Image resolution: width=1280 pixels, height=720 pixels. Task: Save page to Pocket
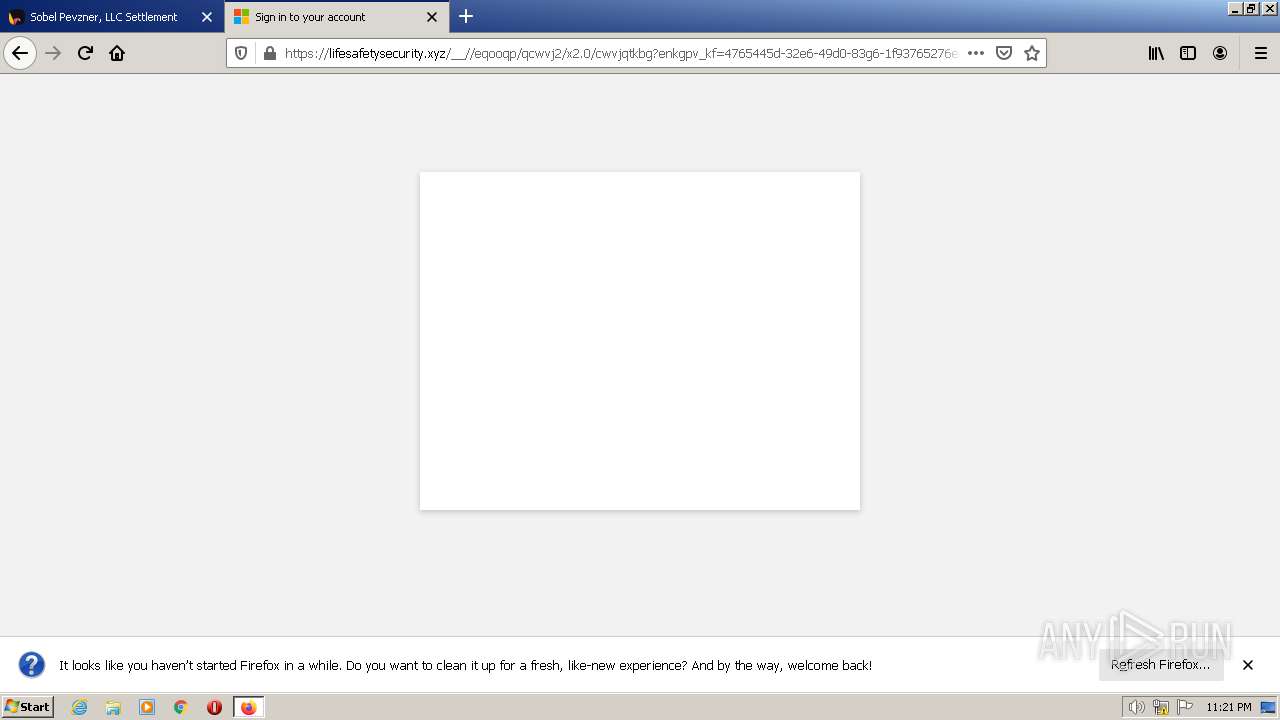coord(1004,53)
